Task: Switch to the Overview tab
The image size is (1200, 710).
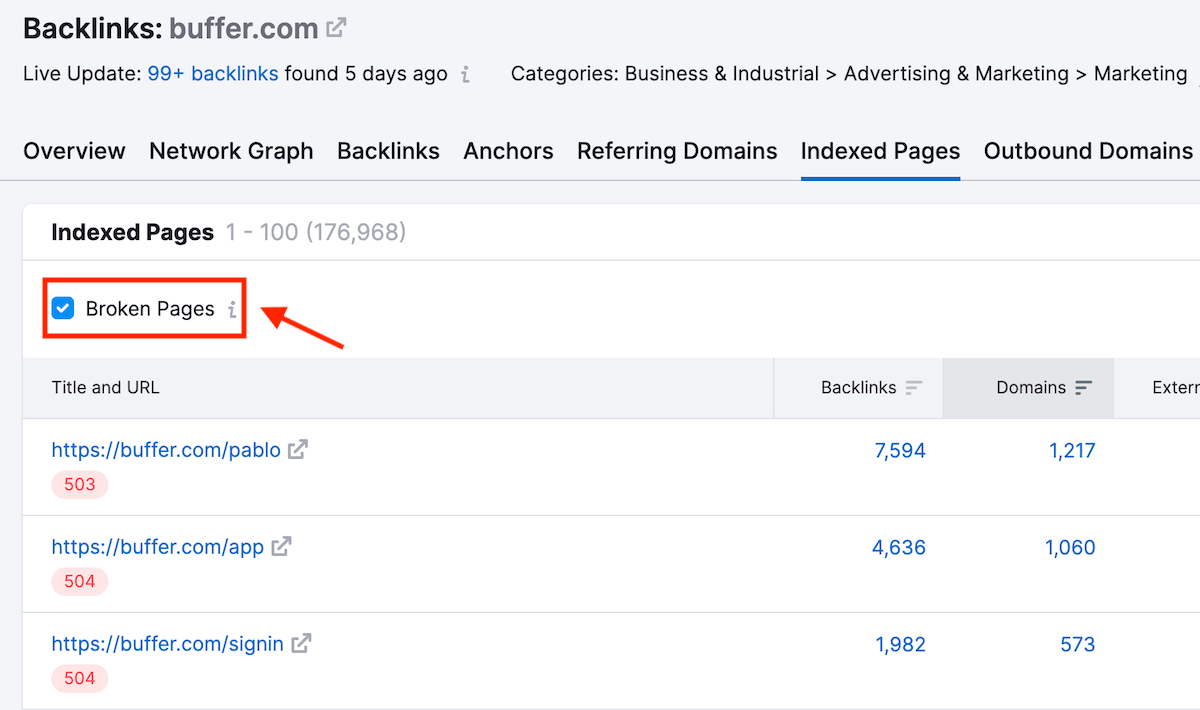Action: click(x=74, y=151)
